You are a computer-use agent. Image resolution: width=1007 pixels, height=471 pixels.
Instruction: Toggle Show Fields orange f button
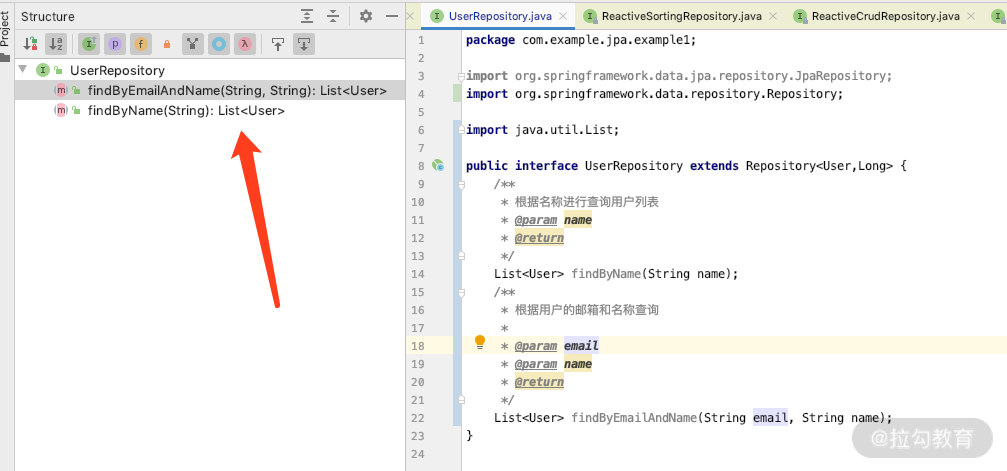click(141, 44)
